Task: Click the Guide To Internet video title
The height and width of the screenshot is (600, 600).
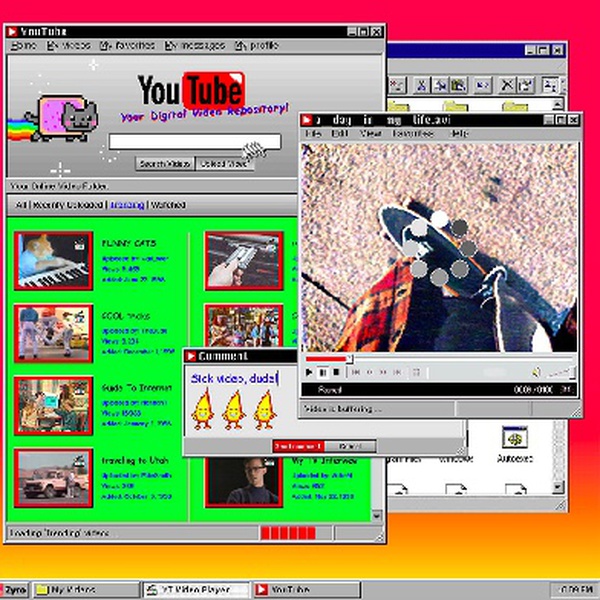Action: [137, 388]
